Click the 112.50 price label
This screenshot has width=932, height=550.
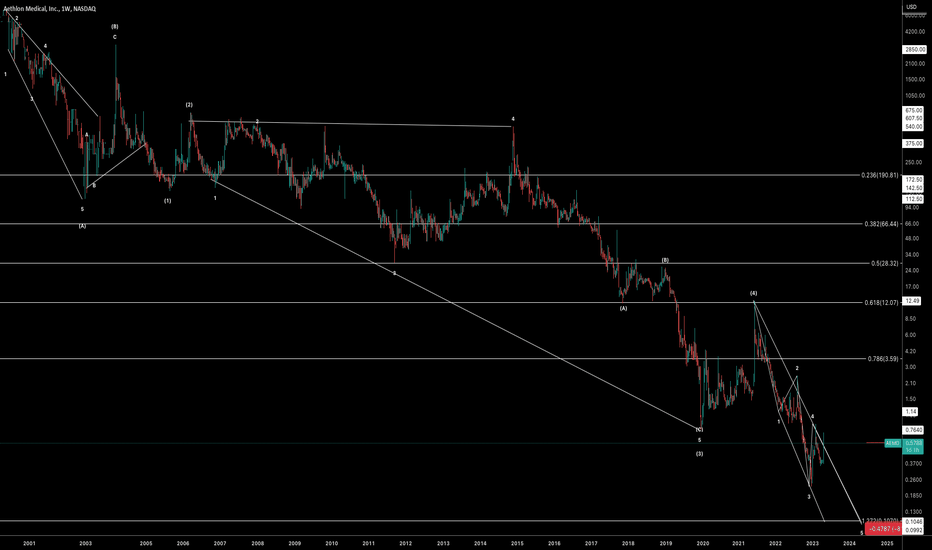(913, 199)
